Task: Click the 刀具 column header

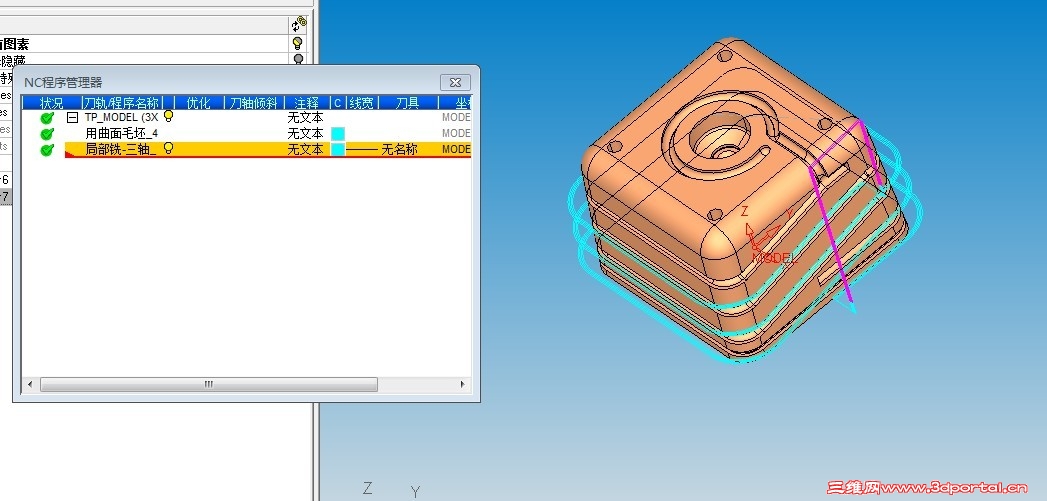Action: coord(407,103)
